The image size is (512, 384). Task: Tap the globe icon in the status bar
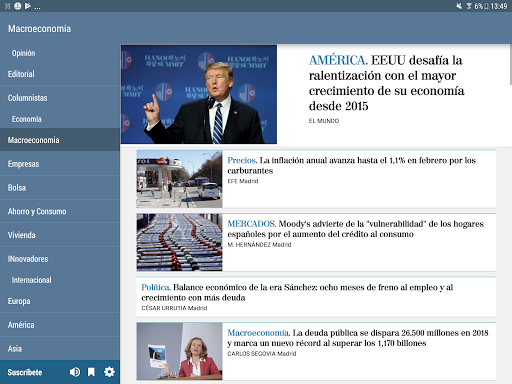pos(18,6)
